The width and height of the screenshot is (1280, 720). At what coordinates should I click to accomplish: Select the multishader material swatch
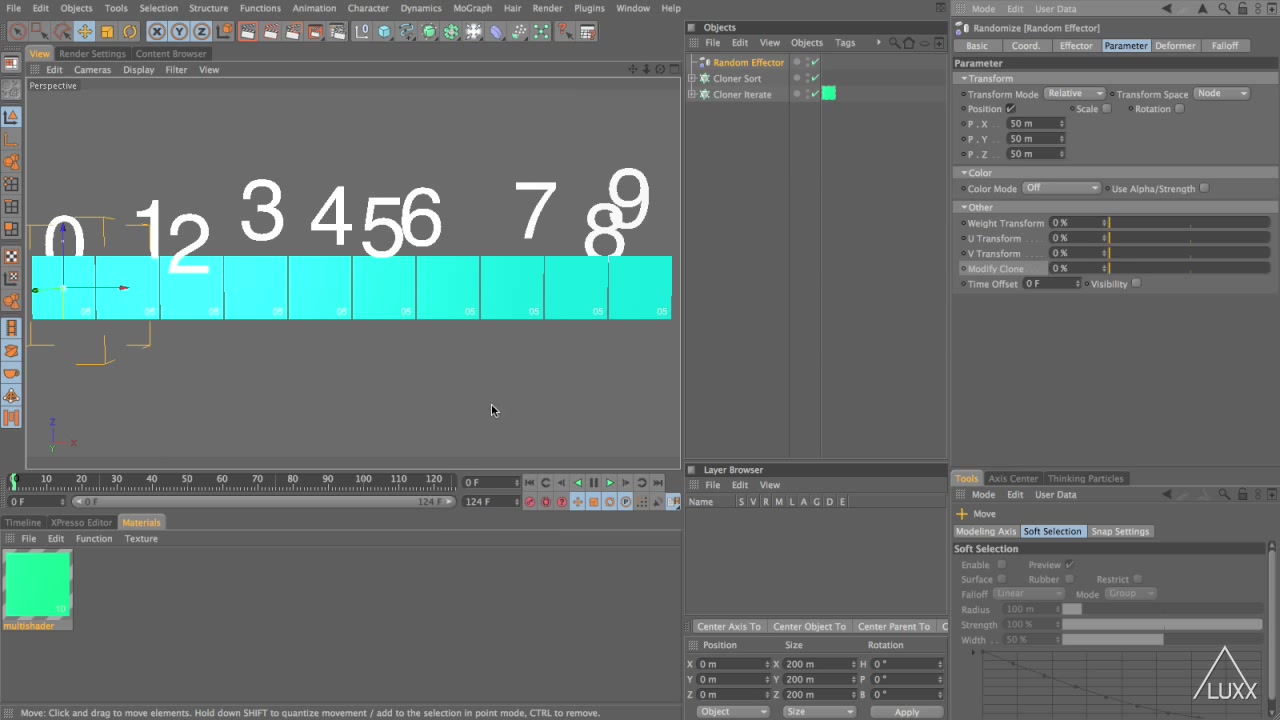(x=37, y=585)
